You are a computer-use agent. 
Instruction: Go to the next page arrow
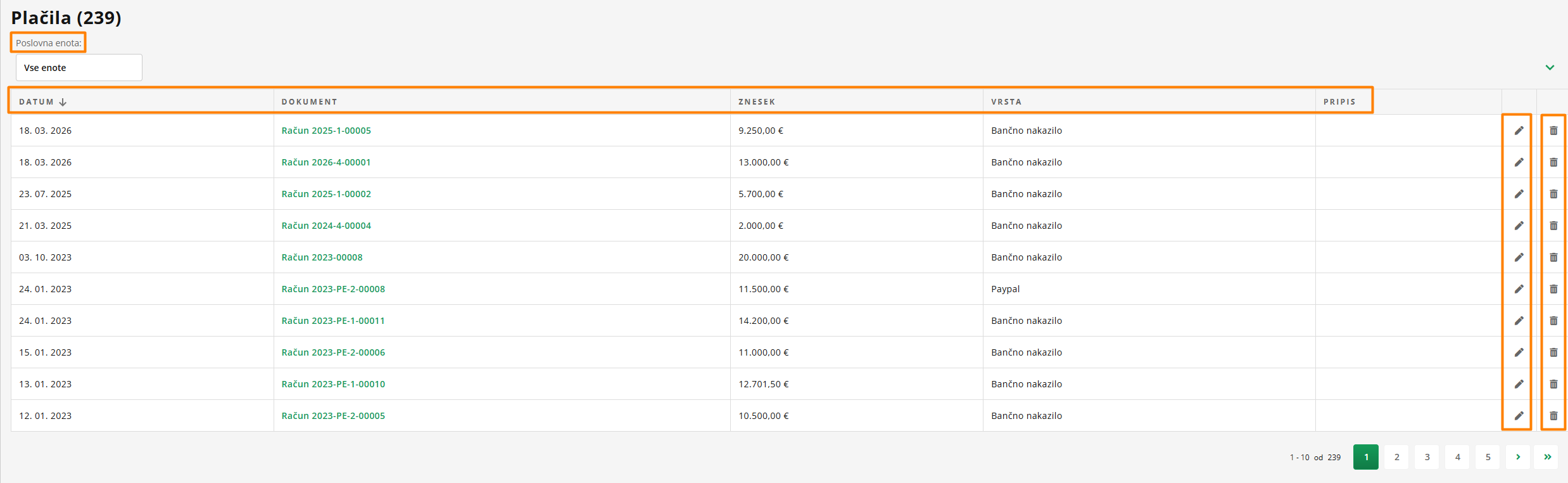1518,457
